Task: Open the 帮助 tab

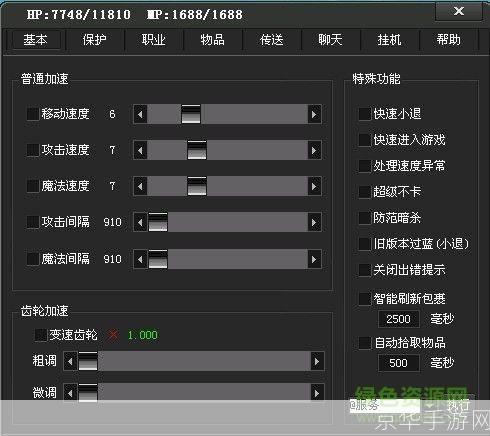Action: coord(449,40)
